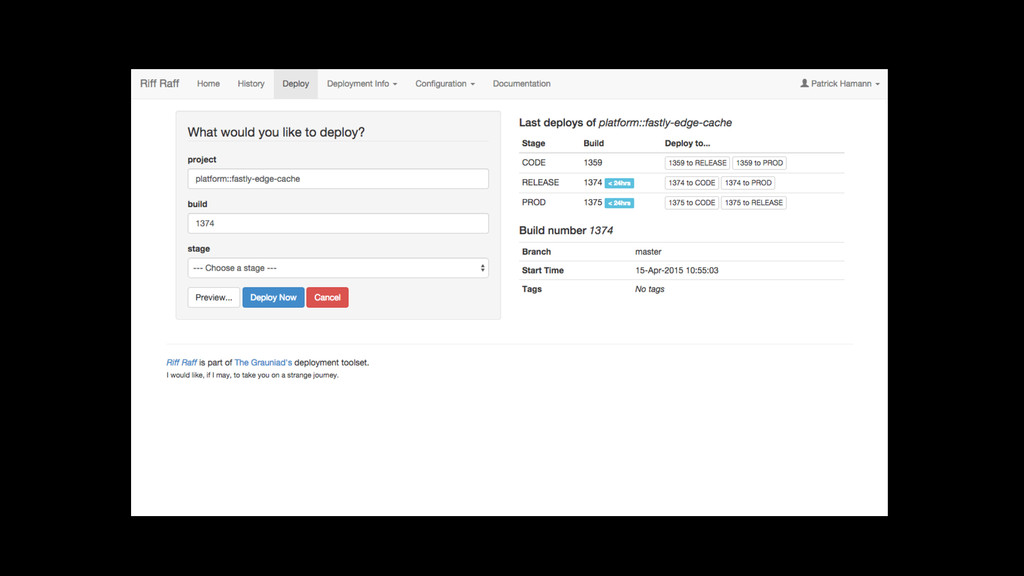The height and width of the screenshot is (576, 1024).
Task: Click the PROD stage cell
Action: (534, 202)
